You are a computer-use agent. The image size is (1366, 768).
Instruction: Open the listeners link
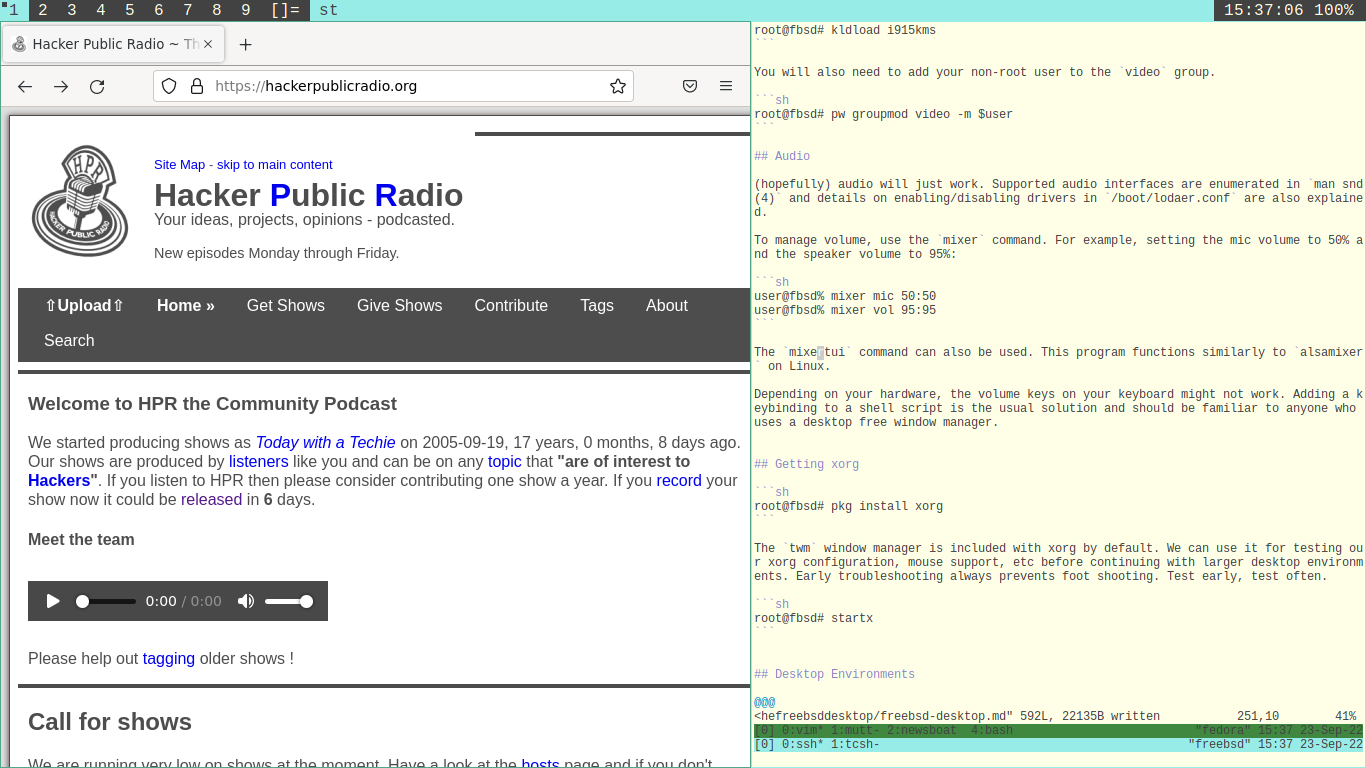point(258,462)
